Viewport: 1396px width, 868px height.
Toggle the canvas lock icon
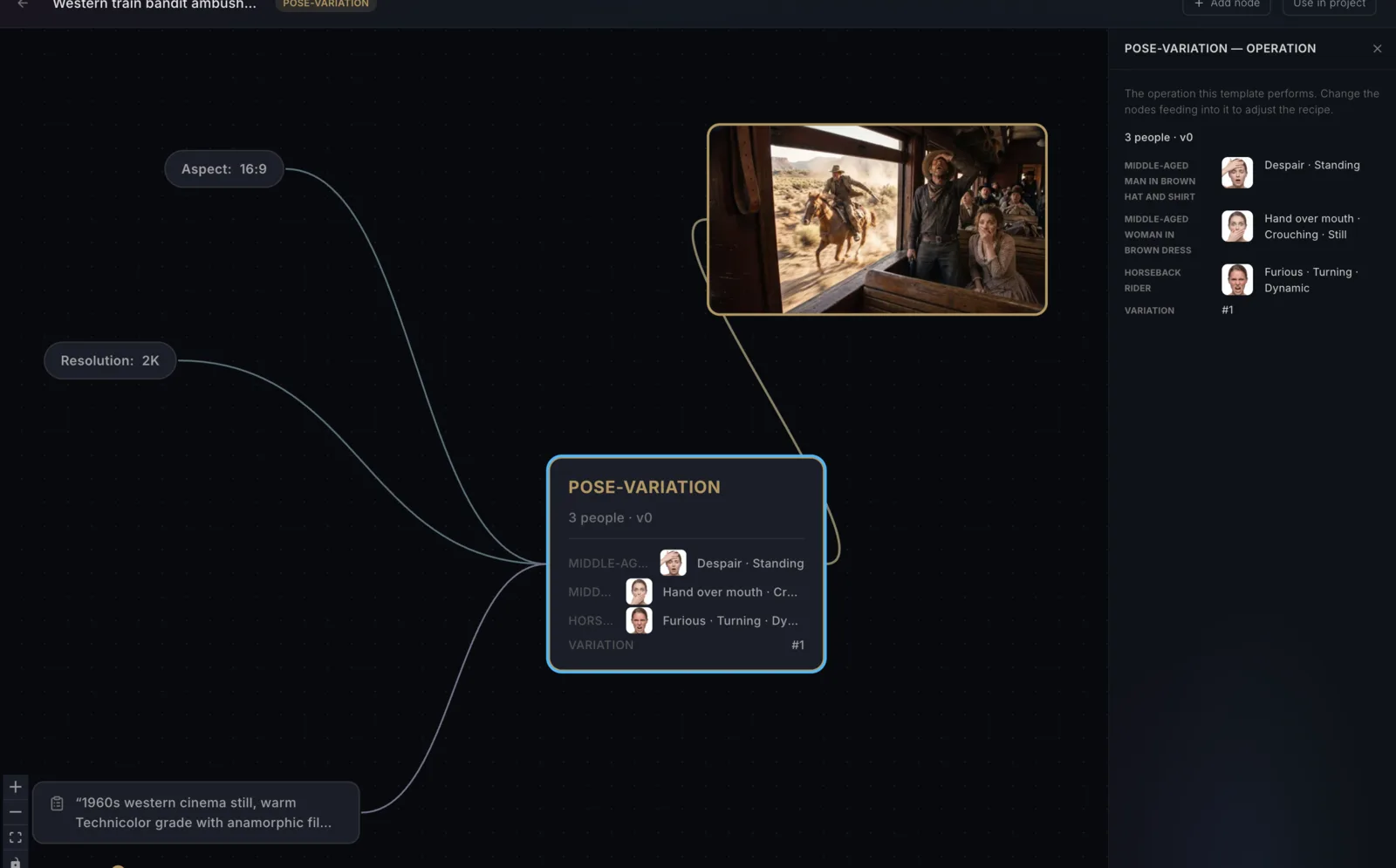pyautogui.click(x=16, y=862)
